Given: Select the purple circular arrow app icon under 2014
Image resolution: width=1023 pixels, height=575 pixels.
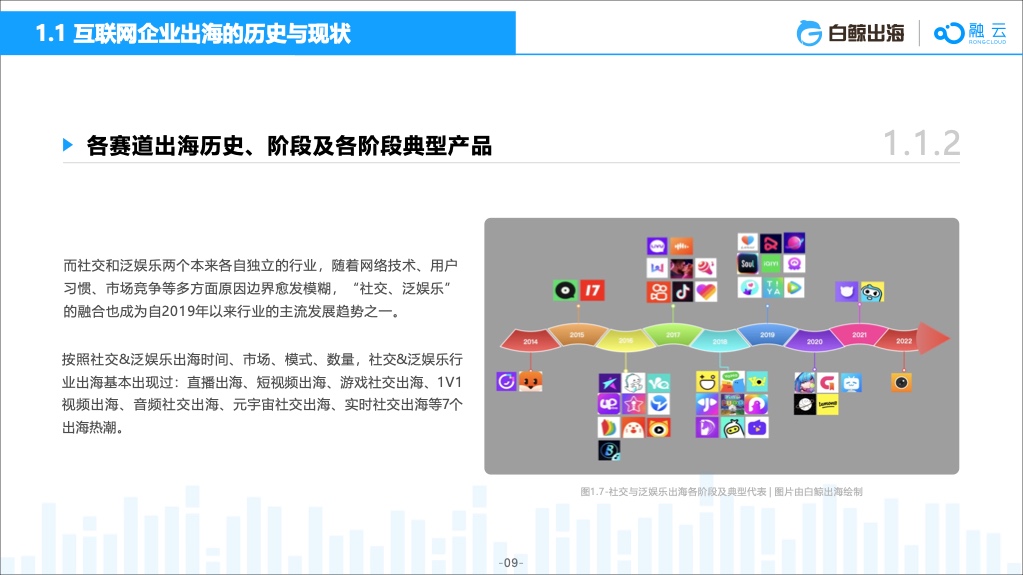Looking at the screenshot, I should 506,381.
